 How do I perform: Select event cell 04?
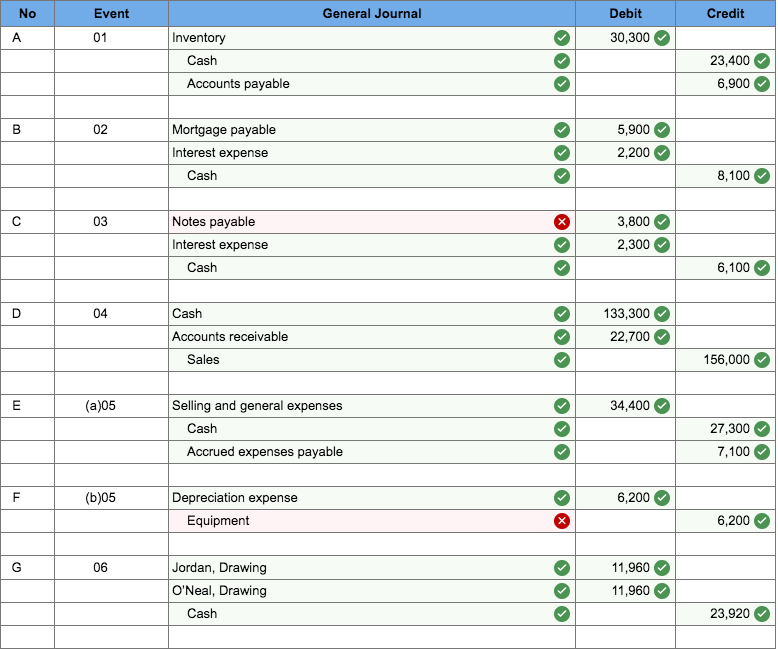click(112, 314)
